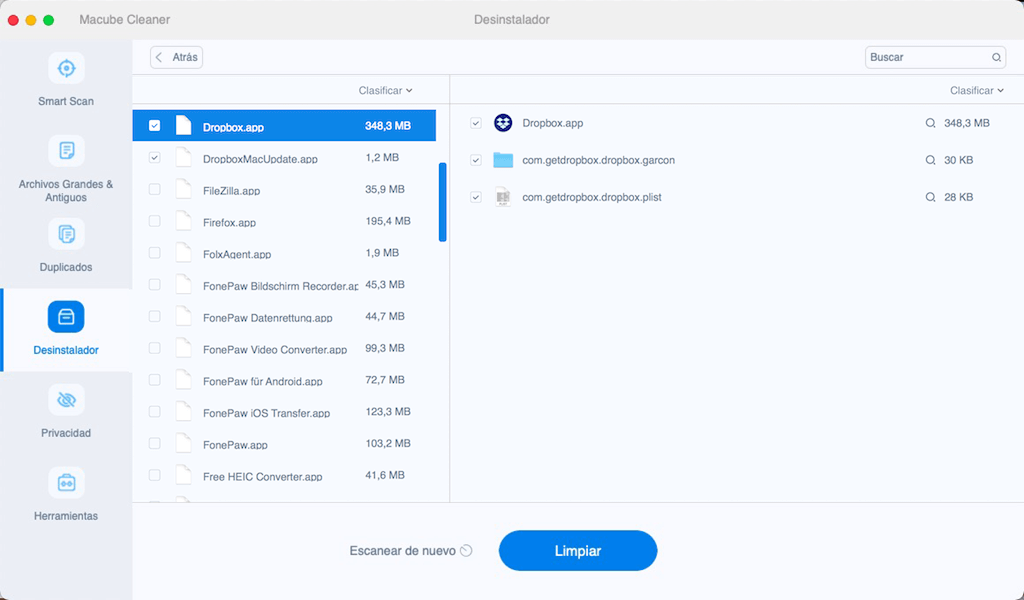Image resolution: width=1024 pixels, height=600 pixels.
Task: Uncheck Dropbox.app in the details pane
Action: [x=475, y=123]
